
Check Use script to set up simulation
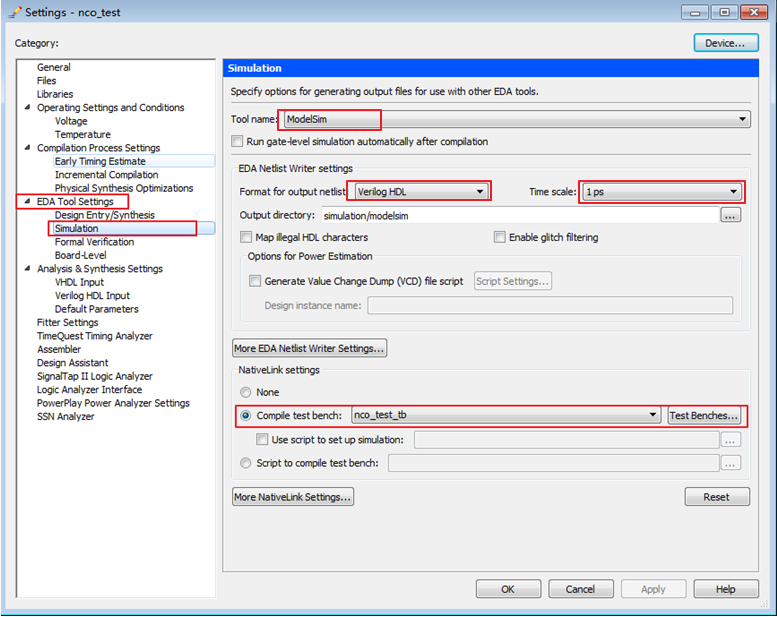[262, 439]
